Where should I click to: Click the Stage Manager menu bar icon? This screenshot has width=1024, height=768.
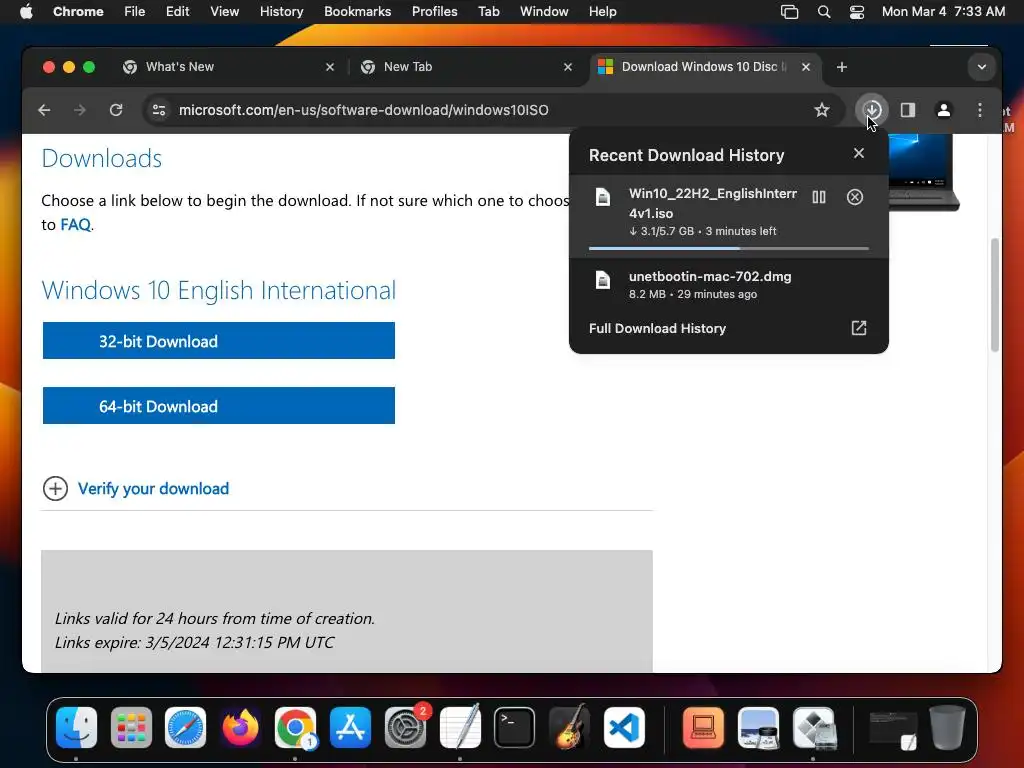[790, 12]
